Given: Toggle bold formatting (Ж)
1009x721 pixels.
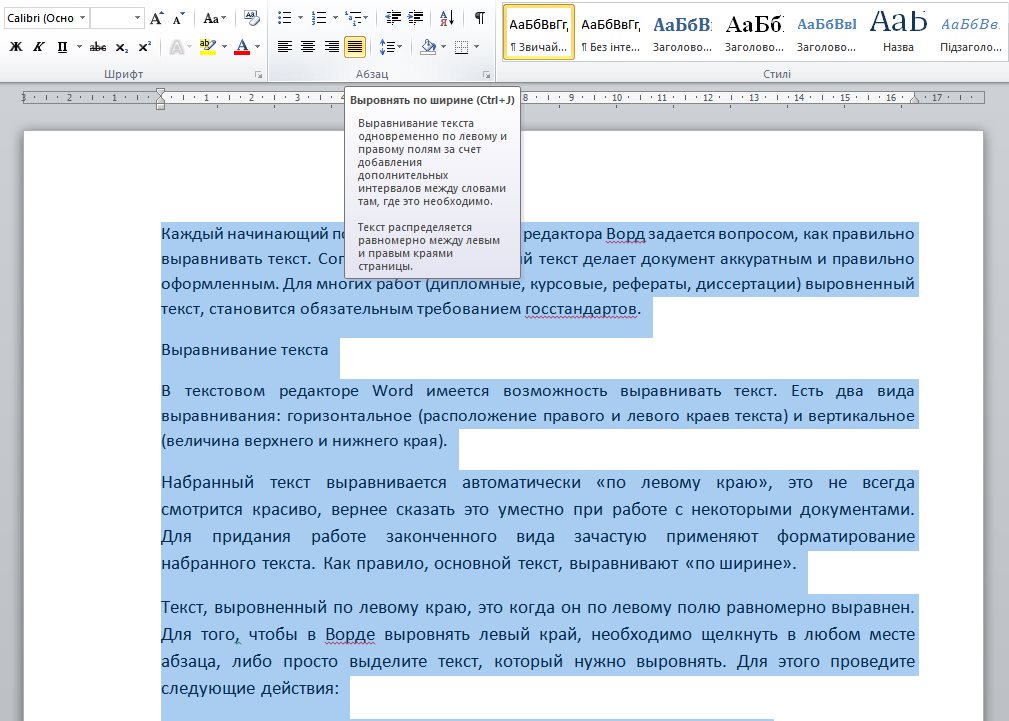Looking at the screenshot, I should [x=16, y=47].
